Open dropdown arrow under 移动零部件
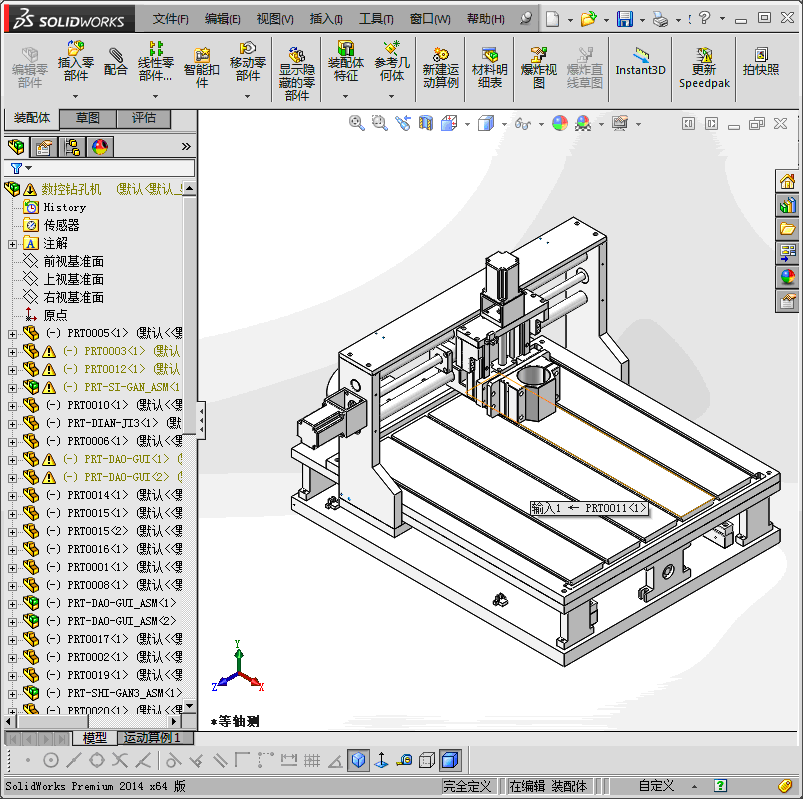 click(x=248, y=97)
